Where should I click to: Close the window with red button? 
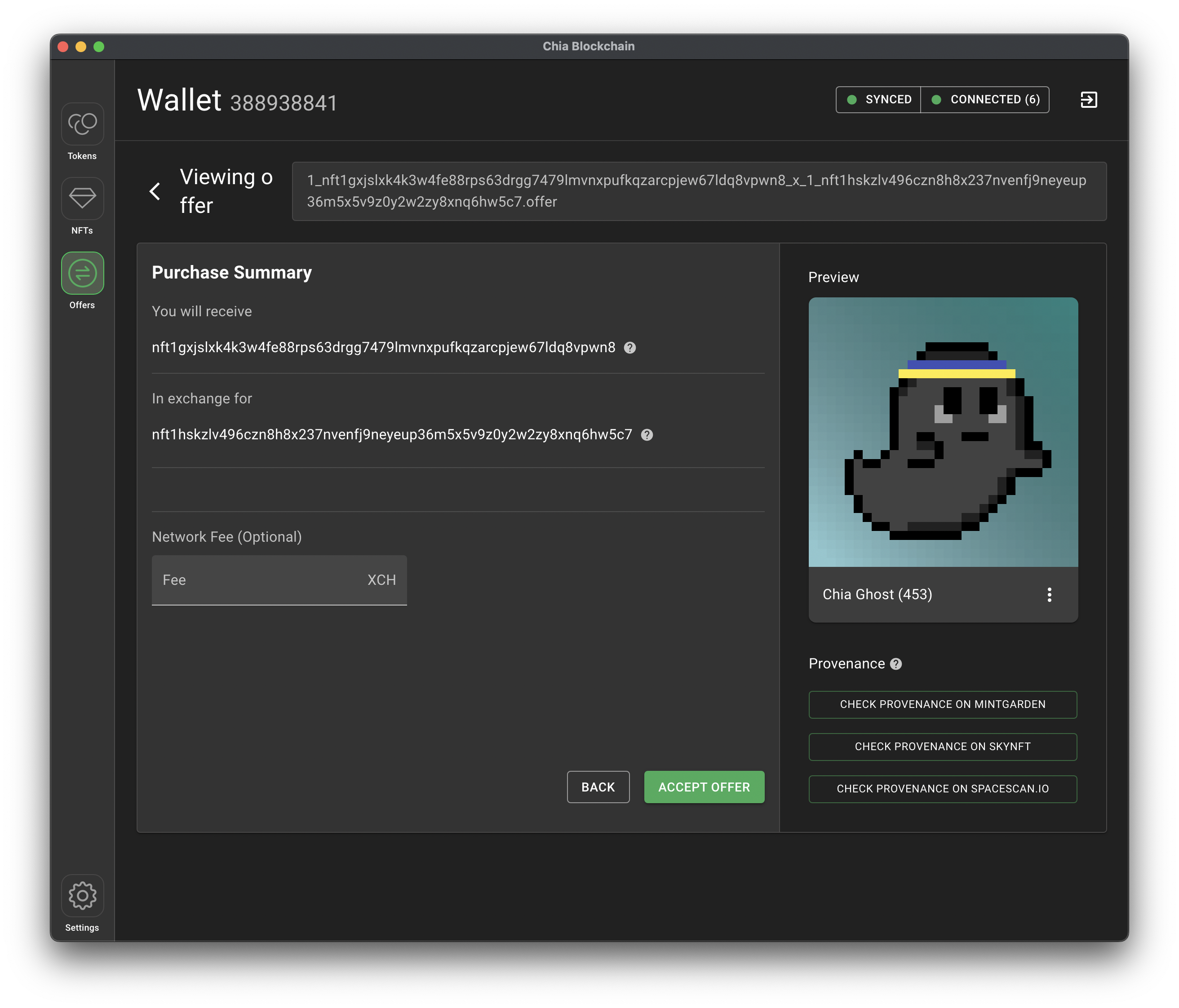[63, 47]
